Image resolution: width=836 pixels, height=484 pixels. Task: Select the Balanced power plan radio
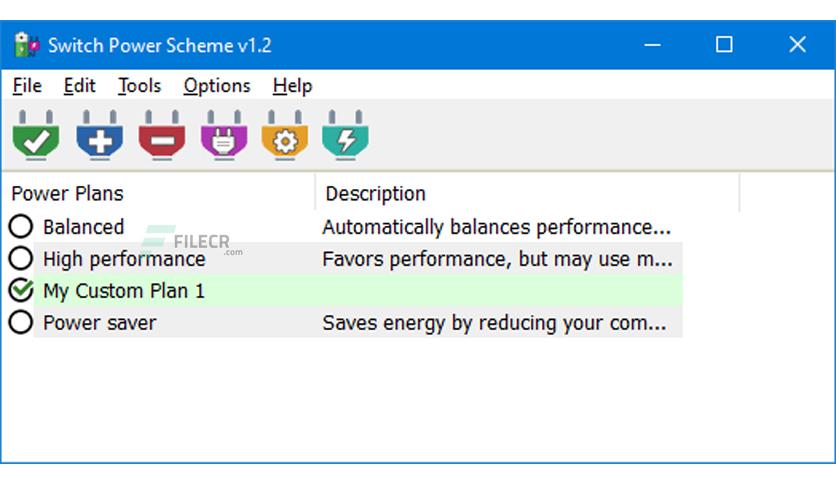click(x=21, y=227)
